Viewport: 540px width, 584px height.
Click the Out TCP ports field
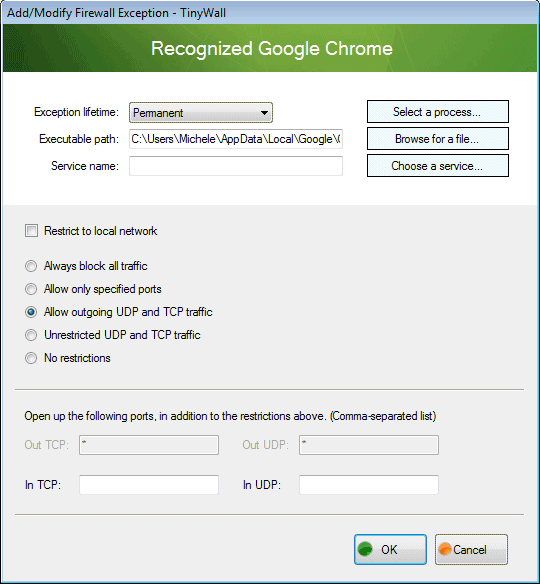point(149,445)
